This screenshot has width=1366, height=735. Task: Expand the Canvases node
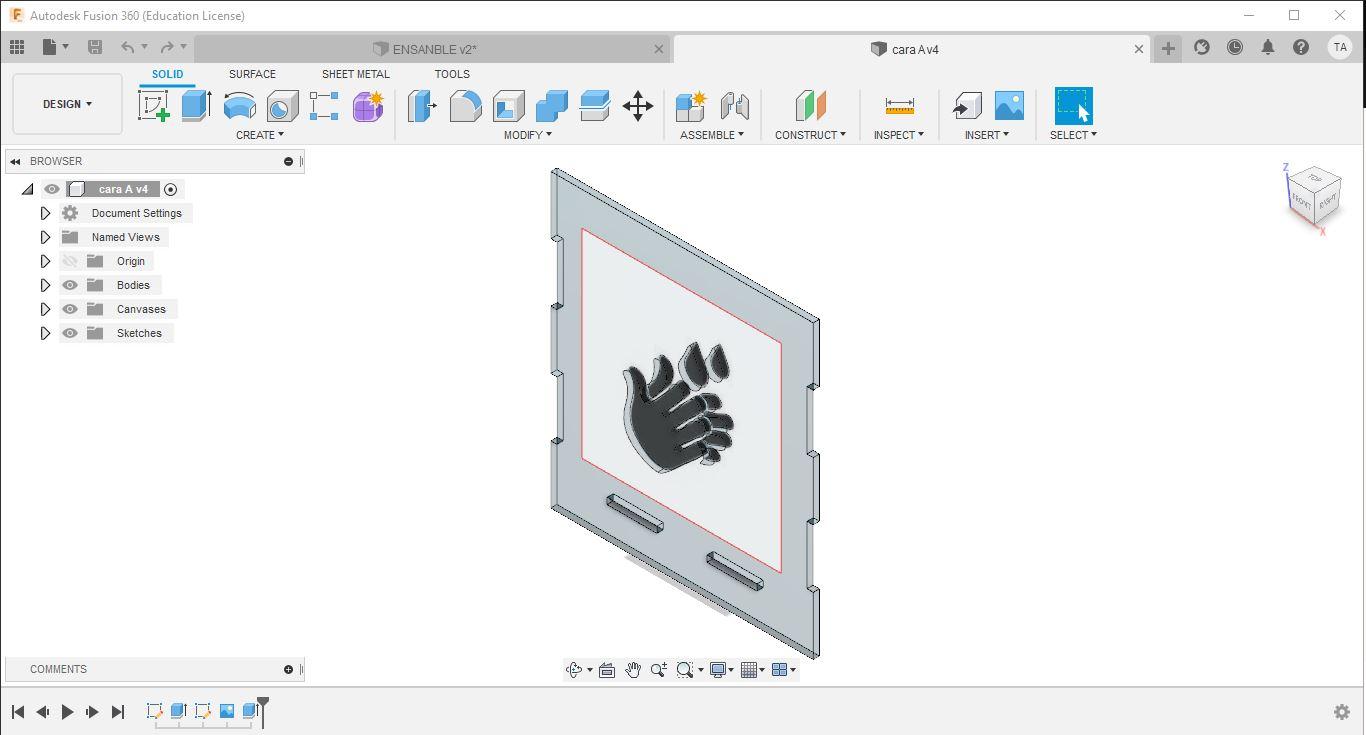45,309
